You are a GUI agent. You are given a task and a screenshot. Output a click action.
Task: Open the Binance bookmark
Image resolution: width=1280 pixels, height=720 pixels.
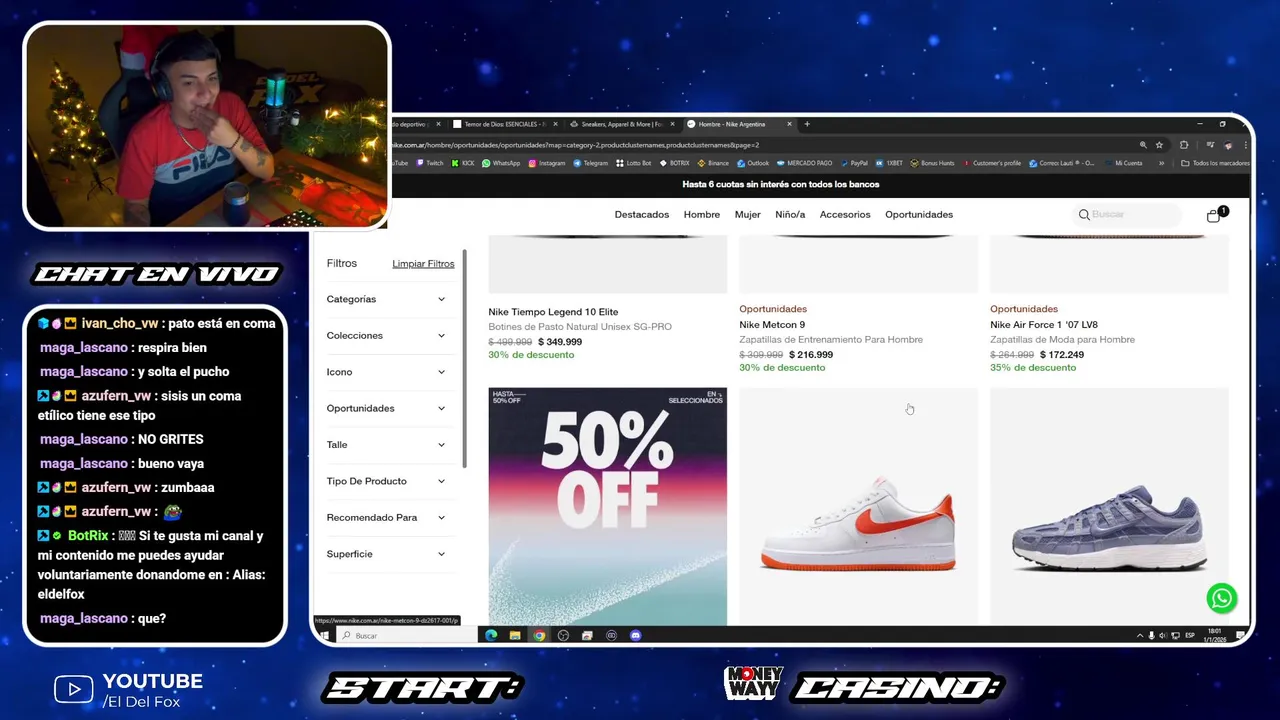[713, 163]
